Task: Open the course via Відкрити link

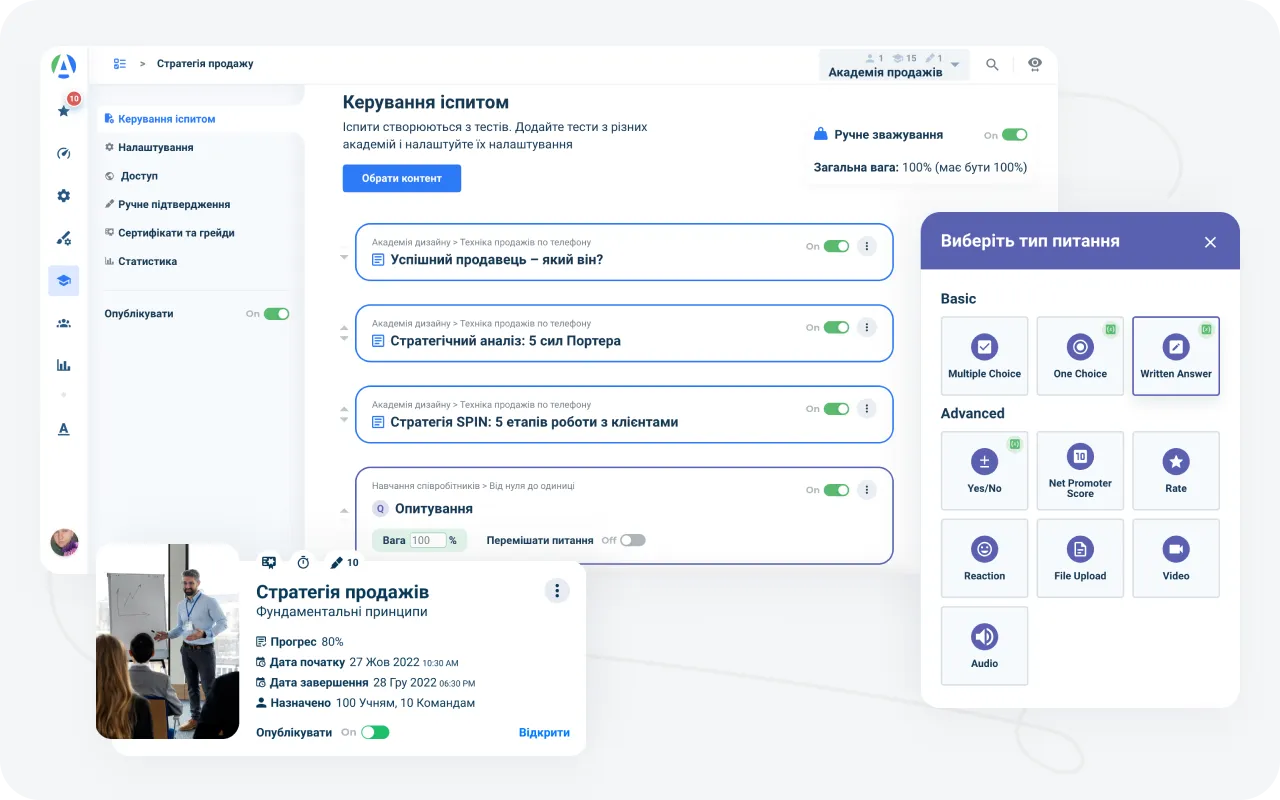Action: click(544, 732)
